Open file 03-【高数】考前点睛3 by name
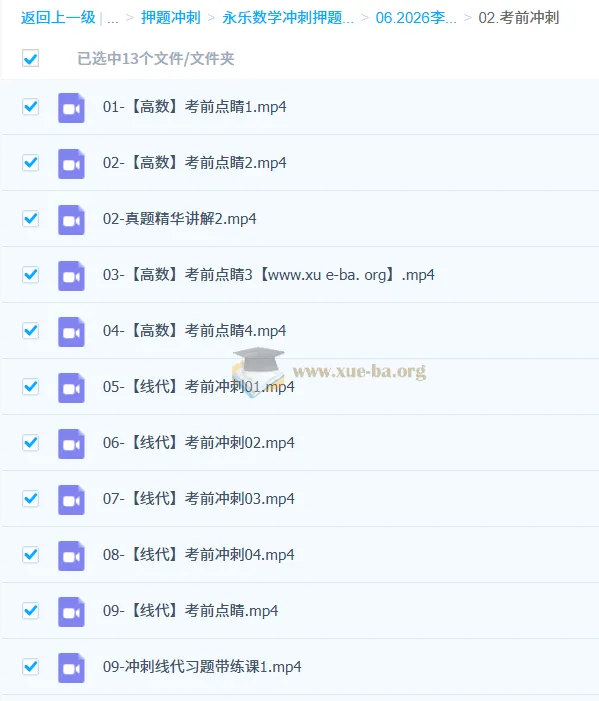This screenshot has height=701, width=599. tap(269, 275)
